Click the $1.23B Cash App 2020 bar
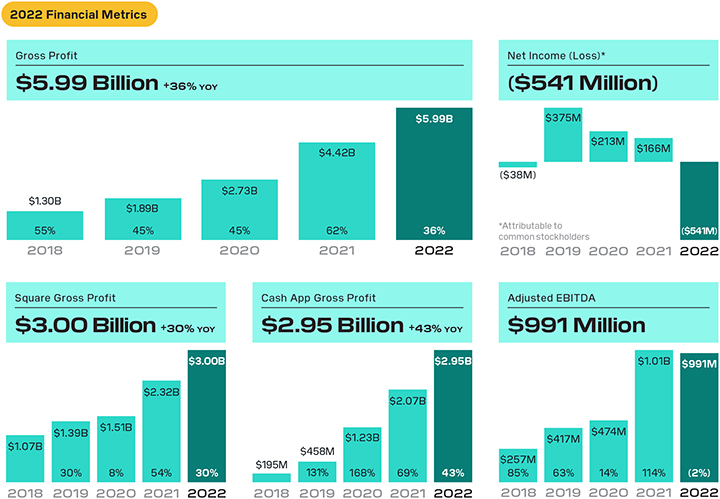Screen dimensions: 720x499 click(x=362, y=455)
